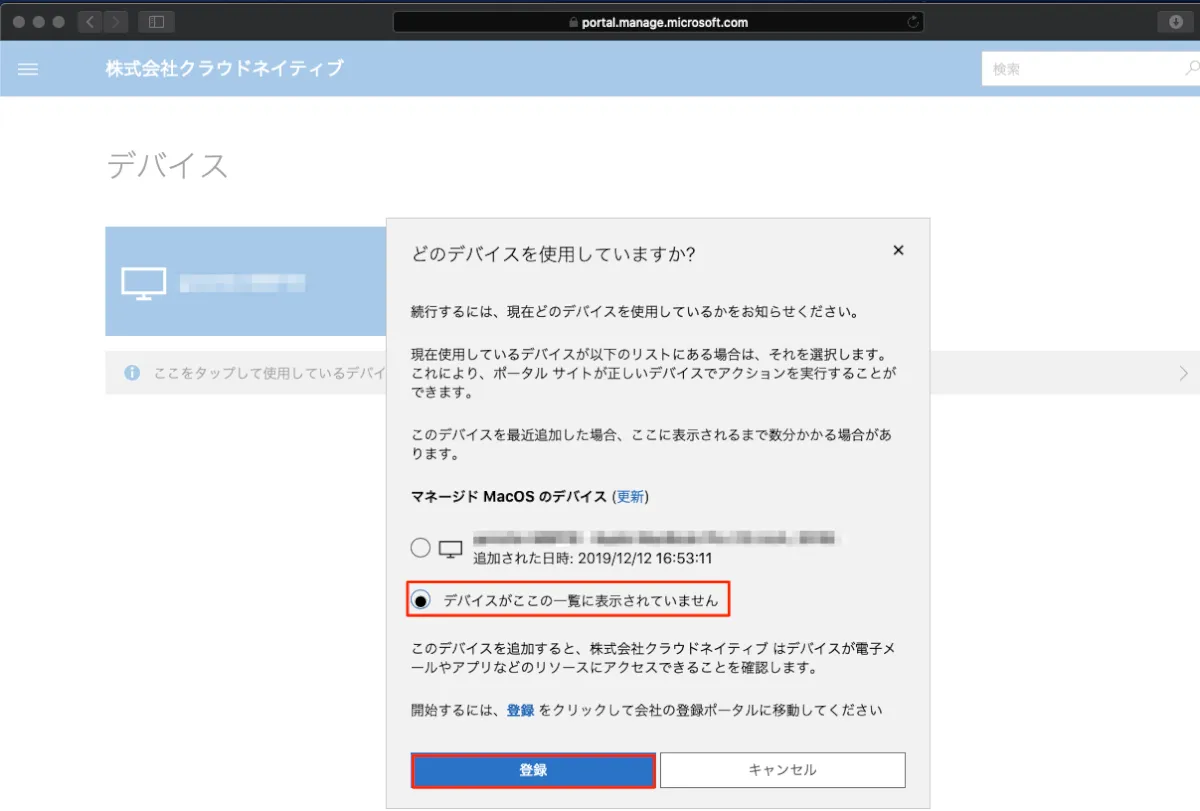Click the 検索 search input field
Image resolution: width=1200 pixels, height=811 pixels.
tap(1080, 69)
